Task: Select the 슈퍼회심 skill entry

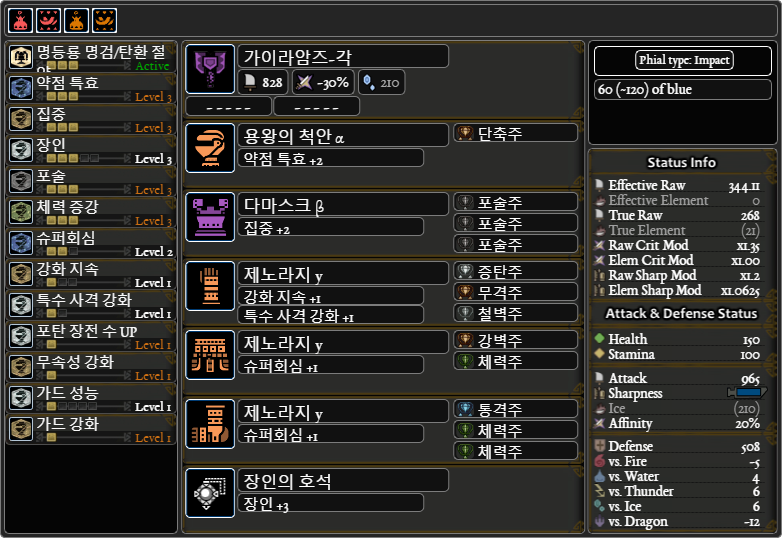Action: (92, 243)
